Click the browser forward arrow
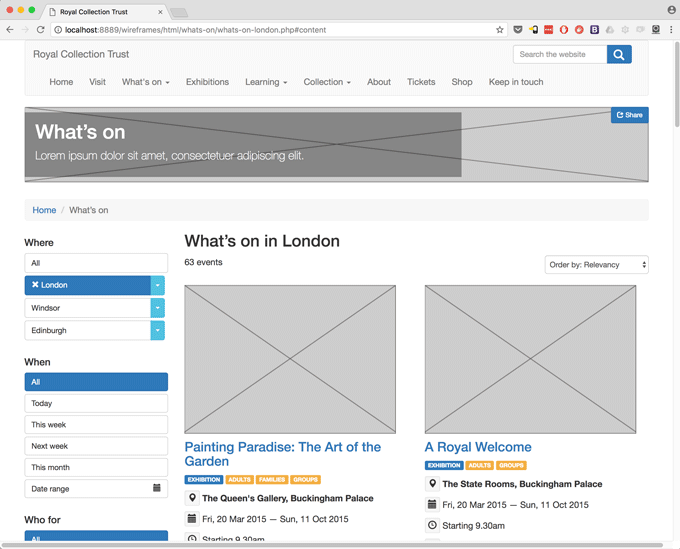The height and width of the screenshot is (549, 680). [25, 29]
